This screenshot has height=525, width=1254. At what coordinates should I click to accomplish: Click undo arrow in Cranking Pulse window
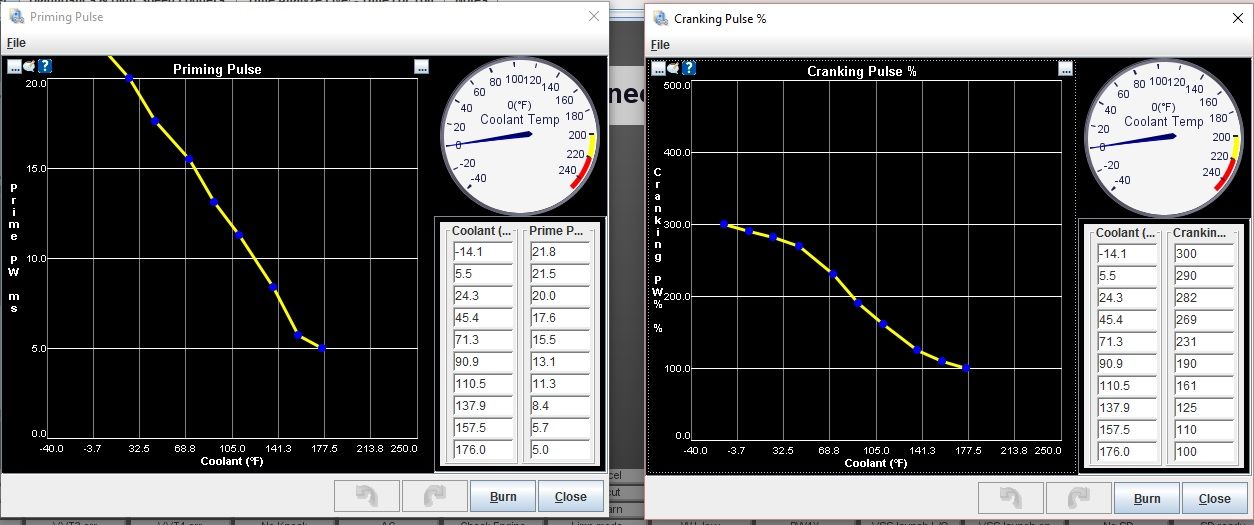pyautogui.click(x=1011, y=498)
